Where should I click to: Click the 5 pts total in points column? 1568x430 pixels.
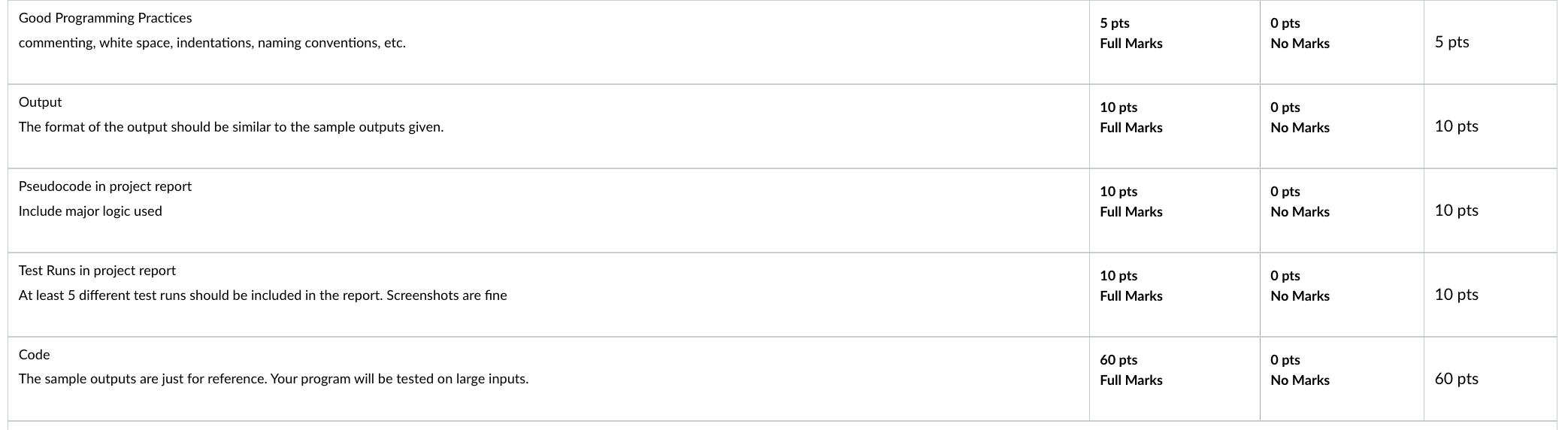pos(1451,42)
